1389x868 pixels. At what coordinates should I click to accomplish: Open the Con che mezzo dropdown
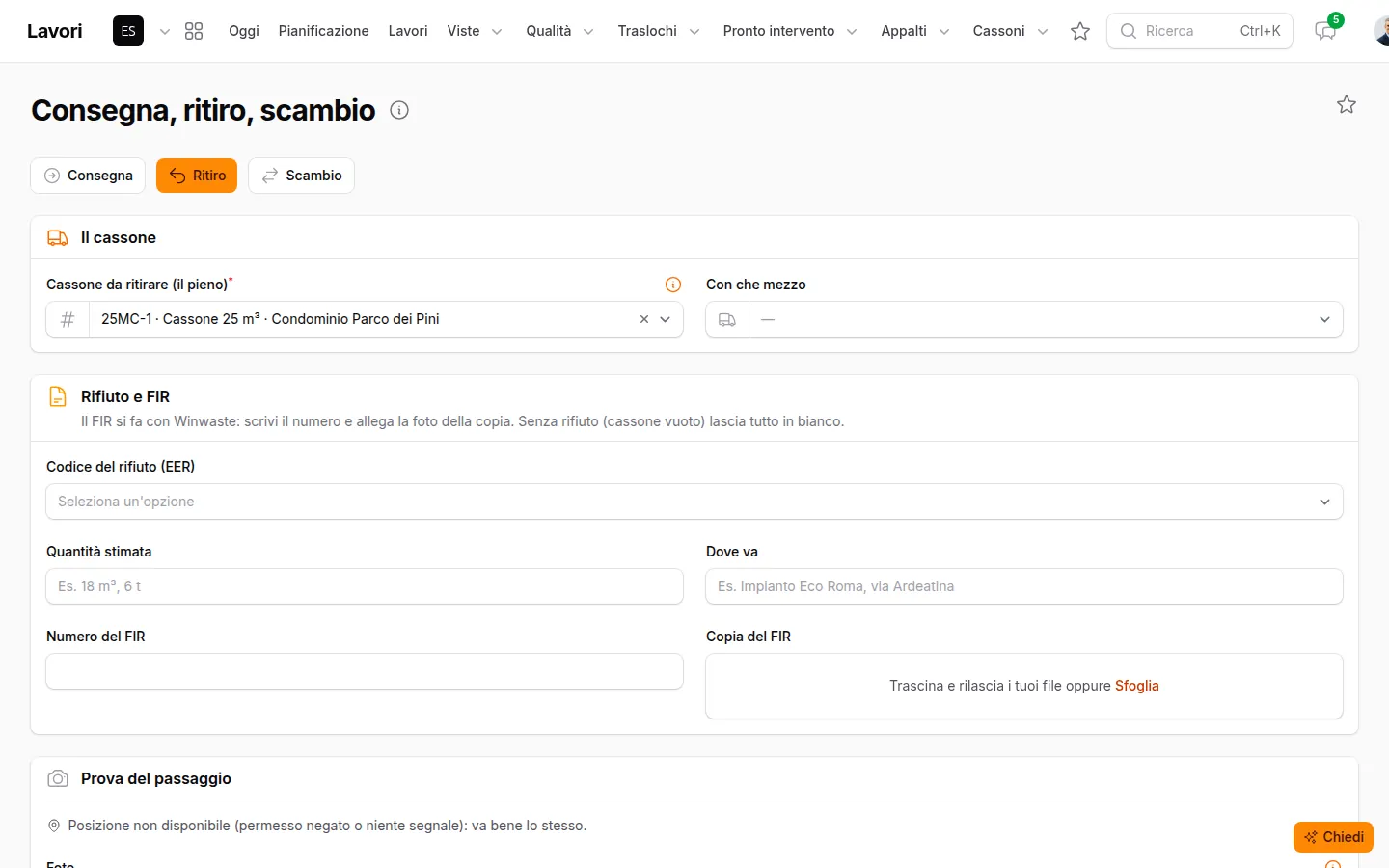[x=1024, y=319]
